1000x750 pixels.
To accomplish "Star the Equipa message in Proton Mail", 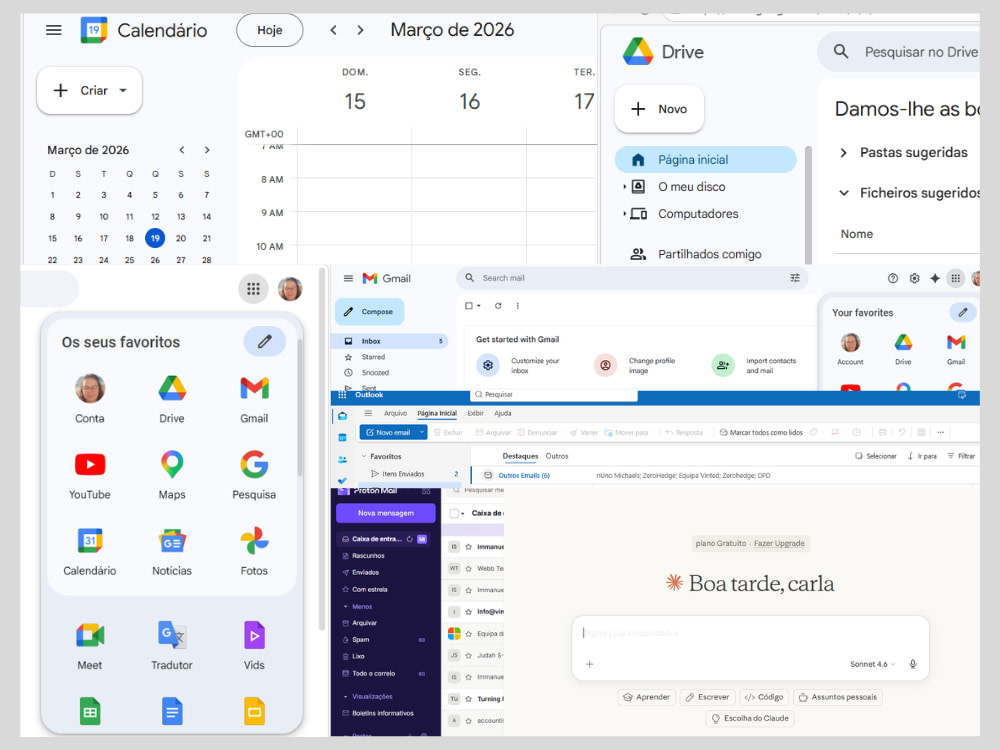I will [x=468, y=633].
